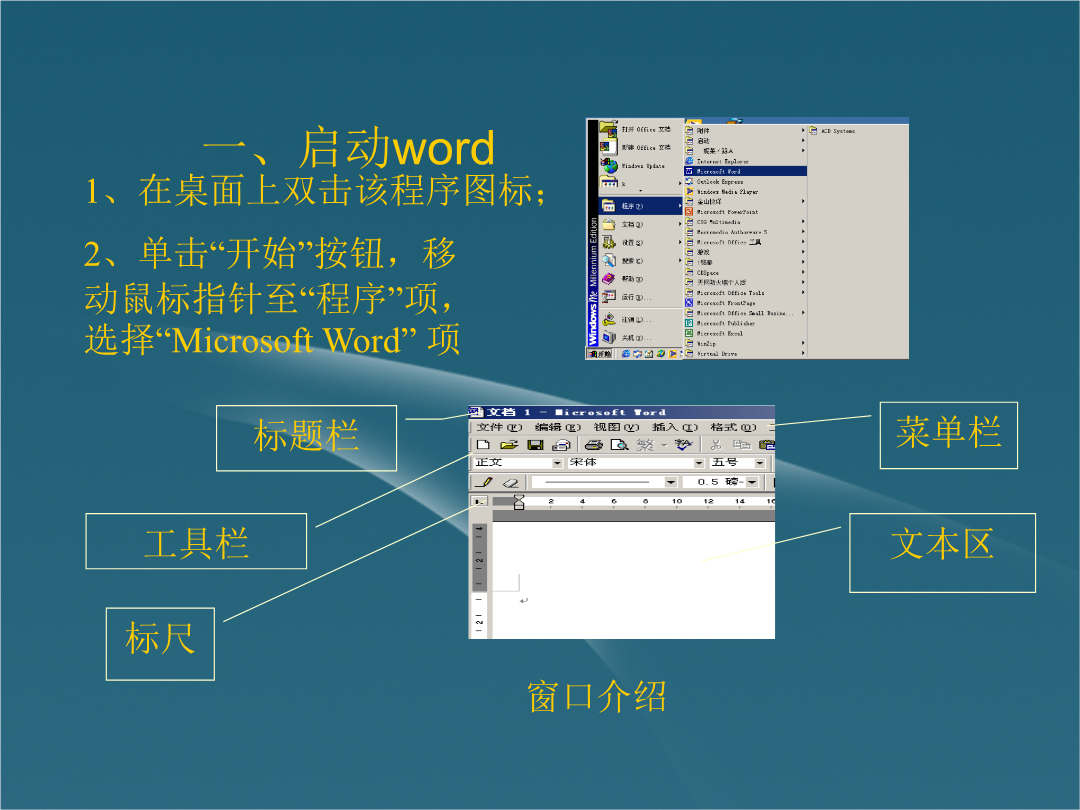This screenshot has width=1080, height=810.
Task: Select 运行(R)... in the Start menu
Action: click(640, 297)
